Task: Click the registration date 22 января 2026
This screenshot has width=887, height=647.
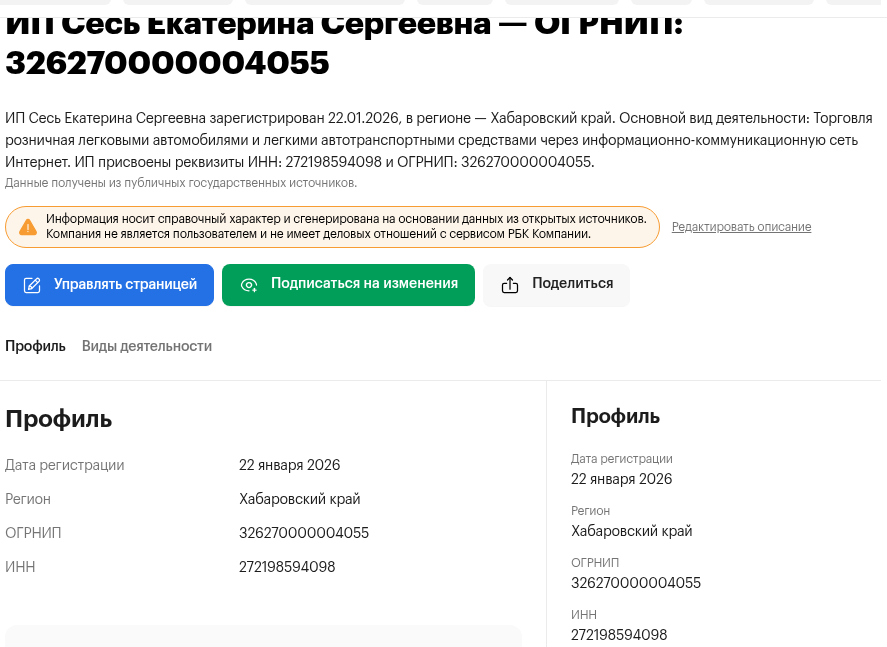Action: pyautogui.click(x=290, y=465)
